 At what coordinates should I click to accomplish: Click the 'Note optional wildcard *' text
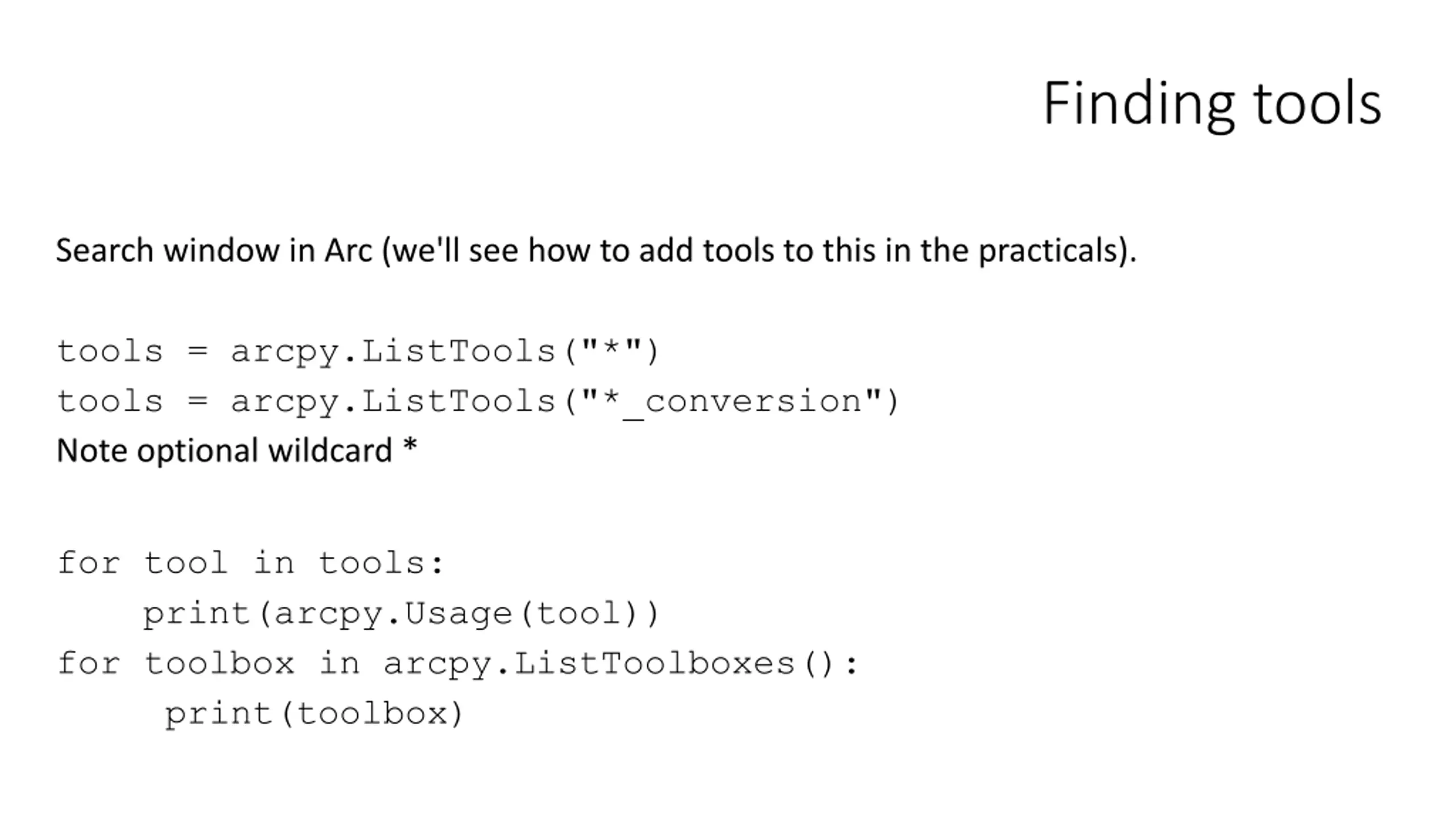(x=237, y=450)
